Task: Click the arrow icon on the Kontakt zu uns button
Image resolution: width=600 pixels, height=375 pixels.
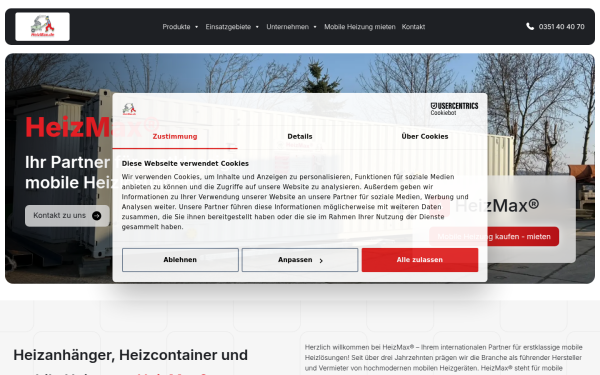Action: pos(97,216)
